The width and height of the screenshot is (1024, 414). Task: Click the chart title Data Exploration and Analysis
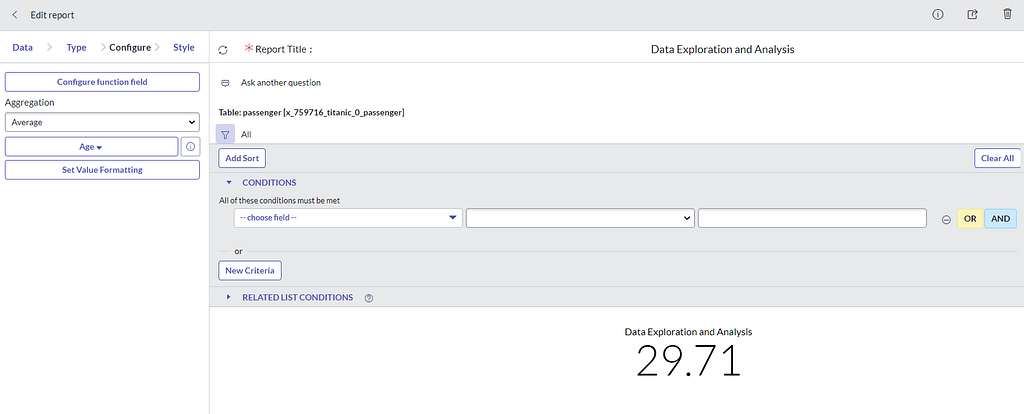click(x=688, y=332)
